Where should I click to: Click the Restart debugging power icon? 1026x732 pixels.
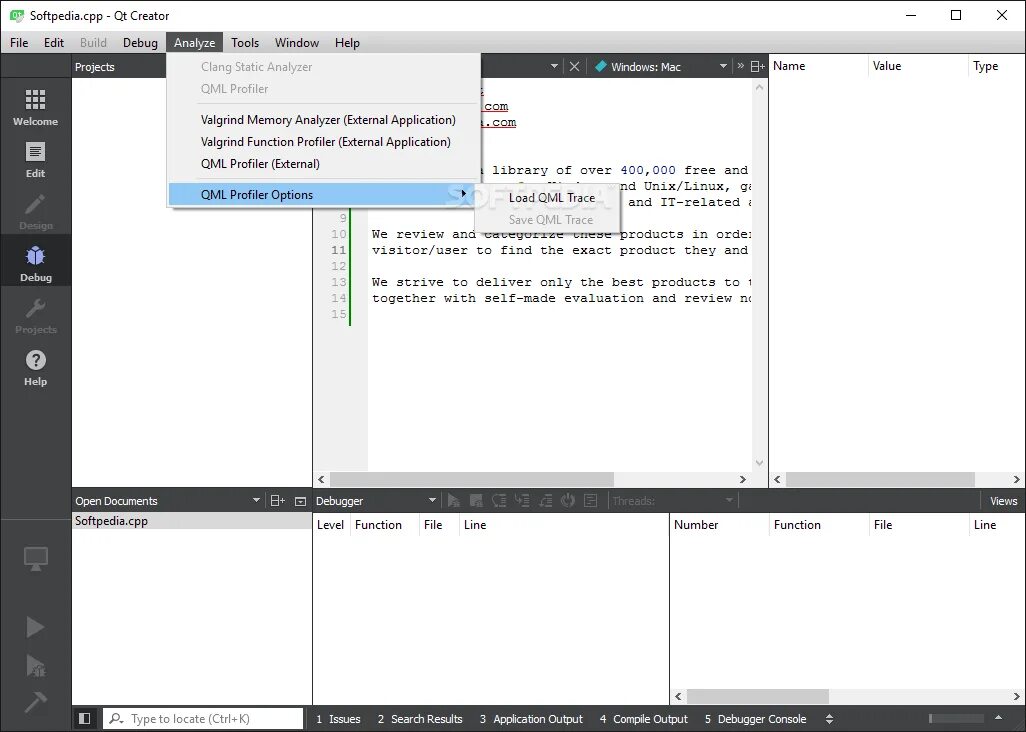[x=567, y=501]
